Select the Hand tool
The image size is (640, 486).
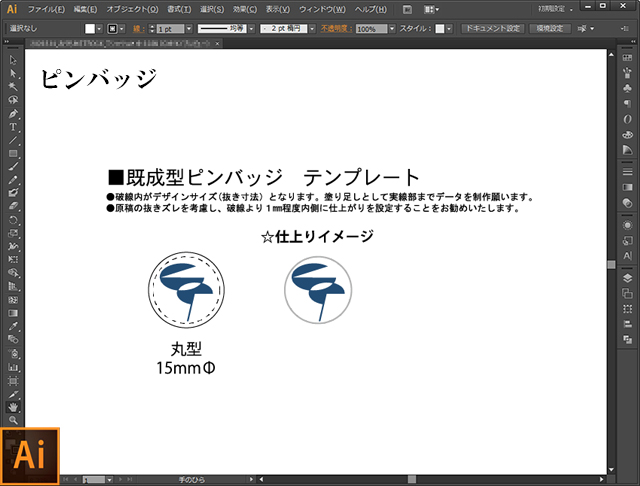[13, 407]
